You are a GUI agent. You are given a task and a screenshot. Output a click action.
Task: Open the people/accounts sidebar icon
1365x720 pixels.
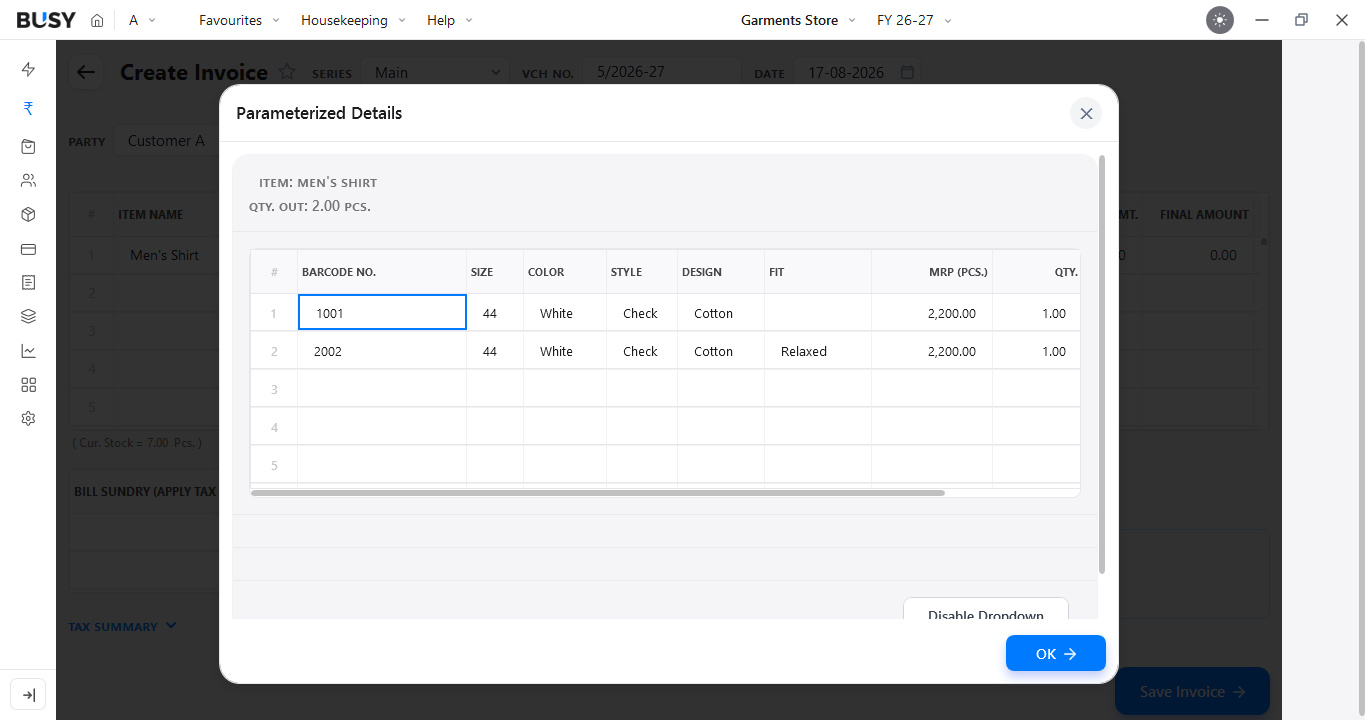pos(28,181)
